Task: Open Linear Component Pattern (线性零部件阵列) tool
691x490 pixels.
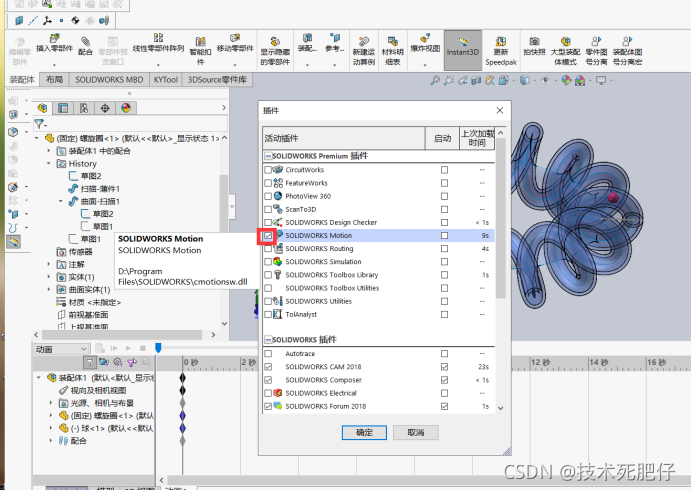Action: [158, 37]
